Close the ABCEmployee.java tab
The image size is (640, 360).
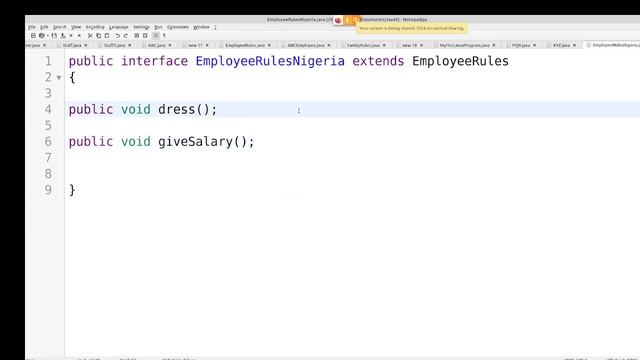(x=329, y=45)
